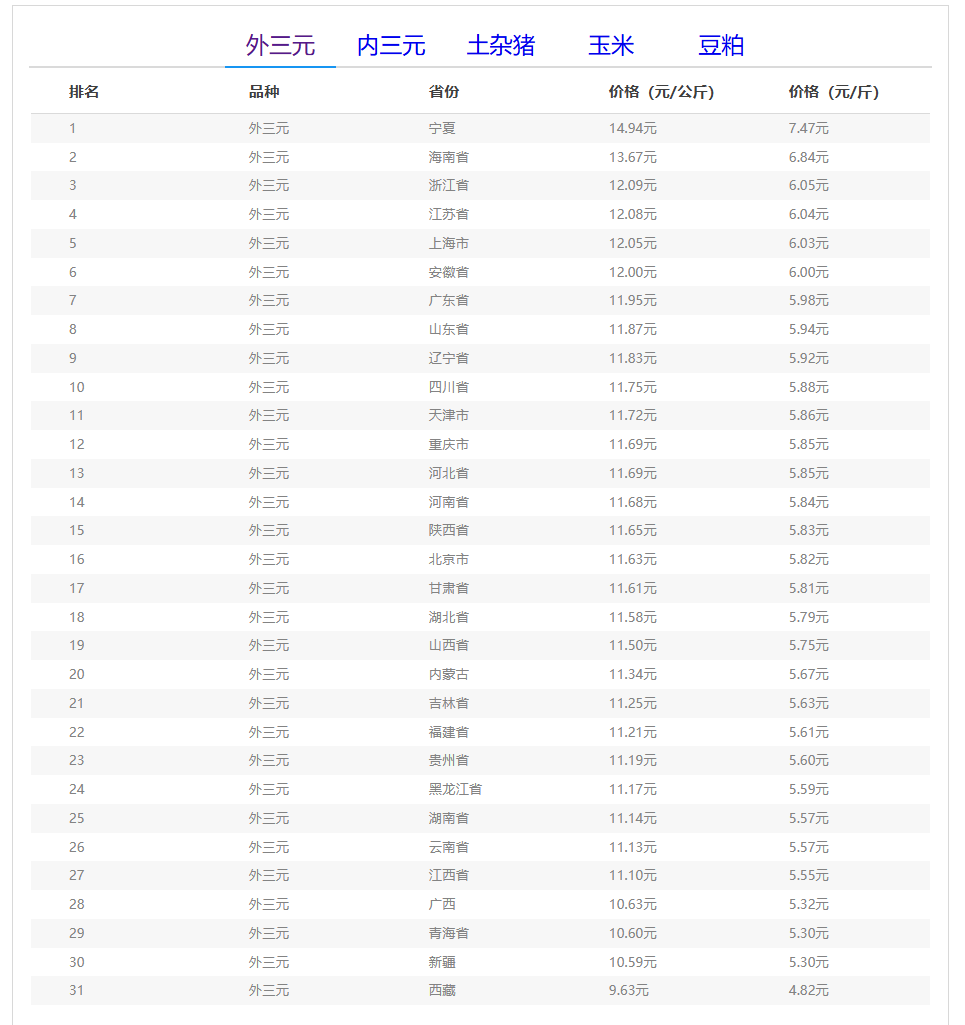Click the 海南省 row province cell
Screen dimensions: 965x1025
point(448,157)
